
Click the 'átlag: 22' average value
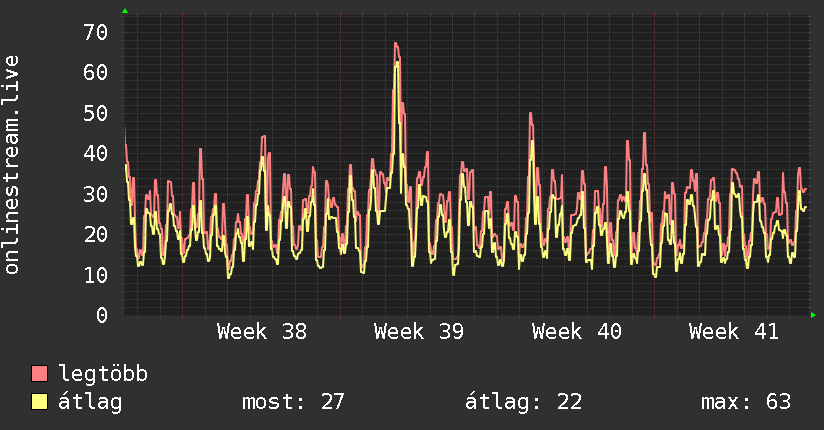coord(523,402)
